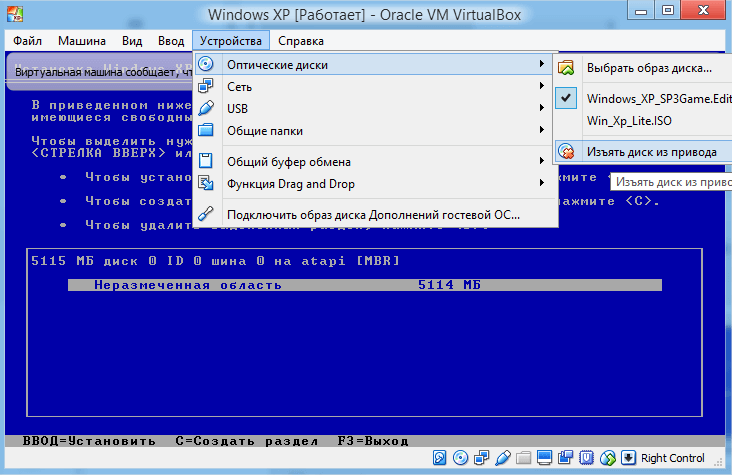Click the Drag and Drop function icon
Image resolution: width=732 pixels, height=475 pixels.
(206, 183)
